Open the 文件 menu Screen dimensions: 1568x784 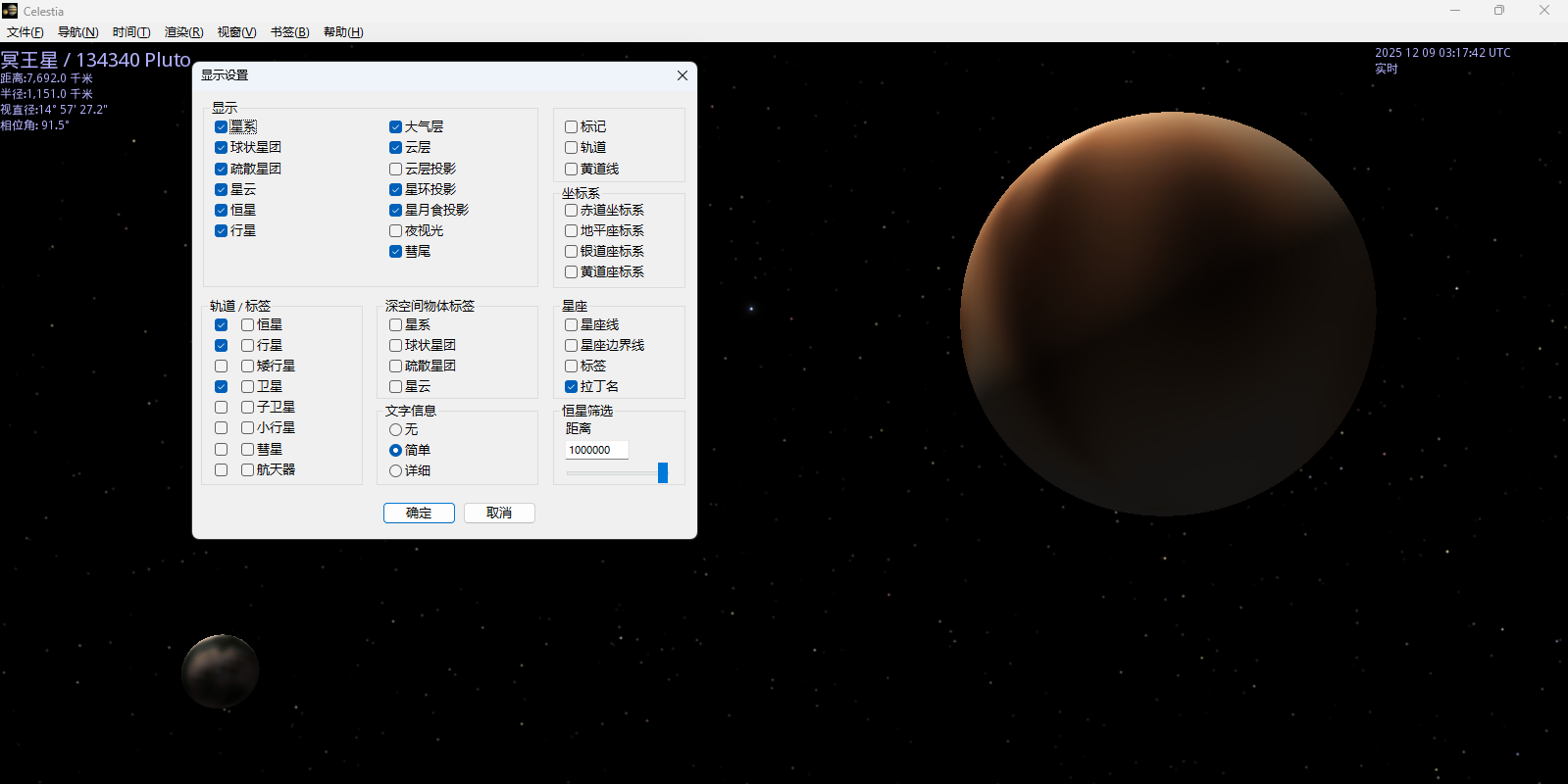25,32
